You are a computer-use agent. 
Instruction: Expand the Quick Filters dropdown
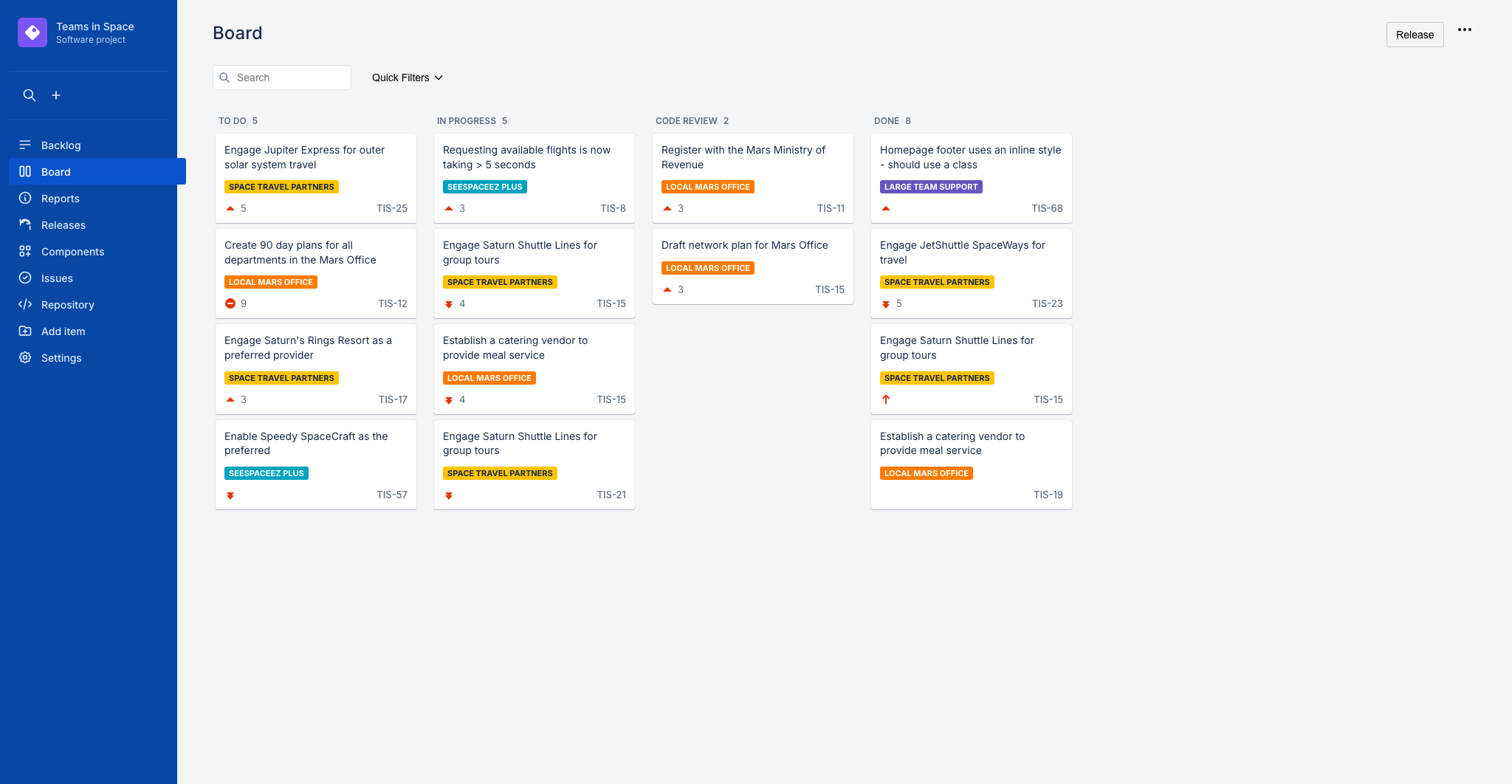(407, 78)
